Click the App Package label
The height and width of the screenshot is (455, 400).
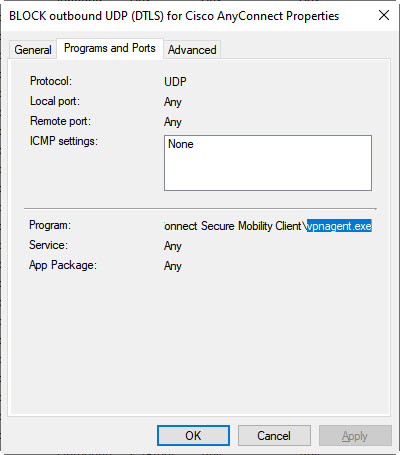[63, 265]
